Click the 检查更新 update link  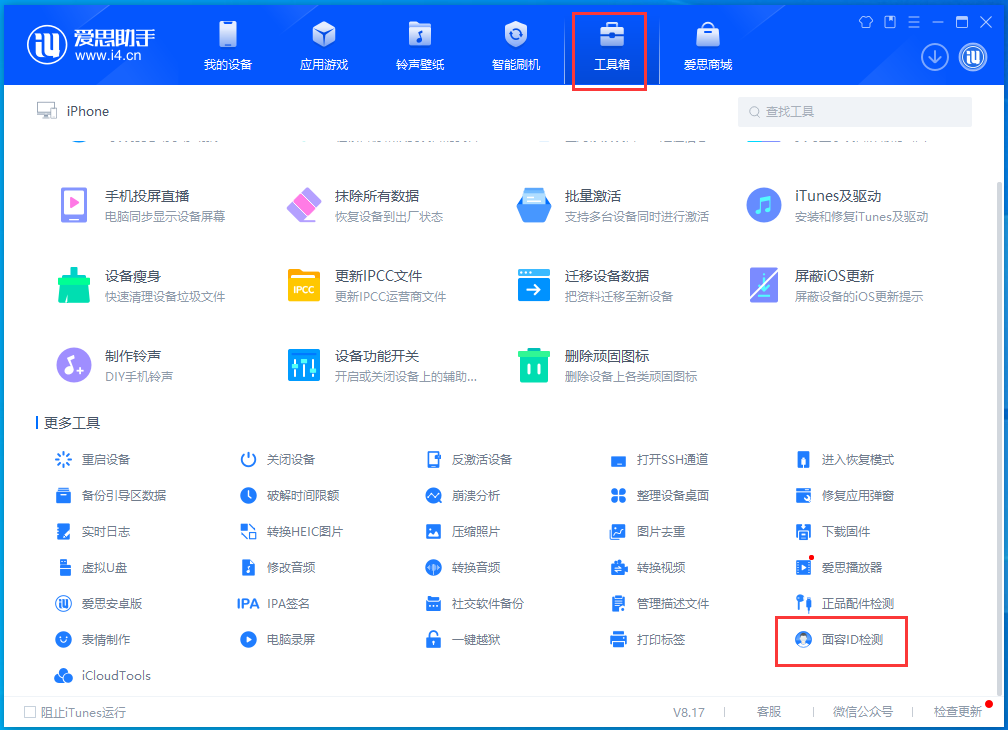click(x=957, y=711)
